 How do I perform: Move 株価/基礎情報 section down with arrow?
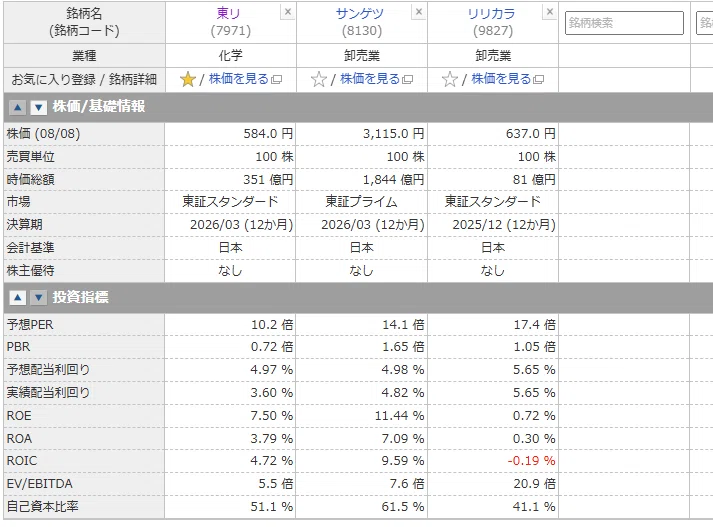pos(39,108)
